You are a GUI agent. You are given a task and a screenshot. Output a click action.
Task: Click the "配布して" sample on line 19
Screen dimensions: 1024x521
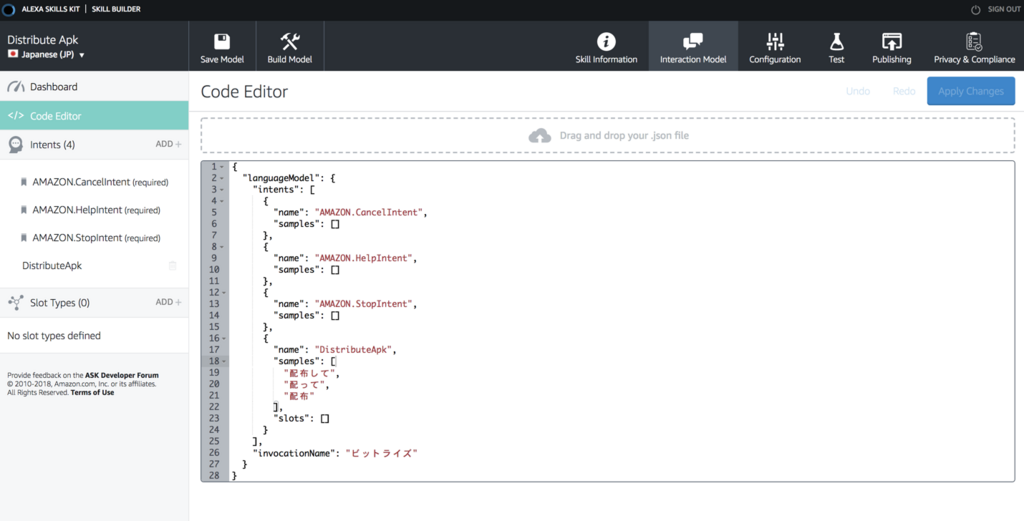coord(310,373)
